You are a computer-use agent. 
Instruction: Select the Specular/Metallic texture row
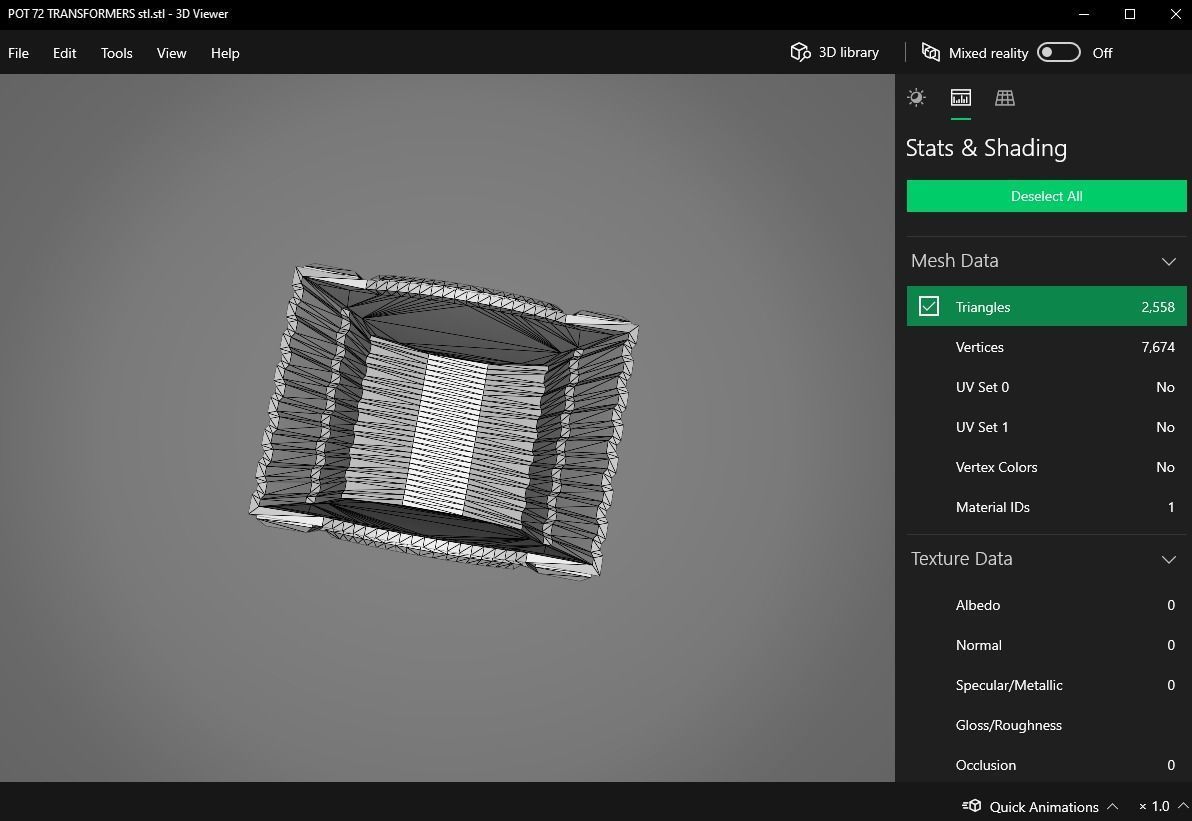click(1046, 685)
